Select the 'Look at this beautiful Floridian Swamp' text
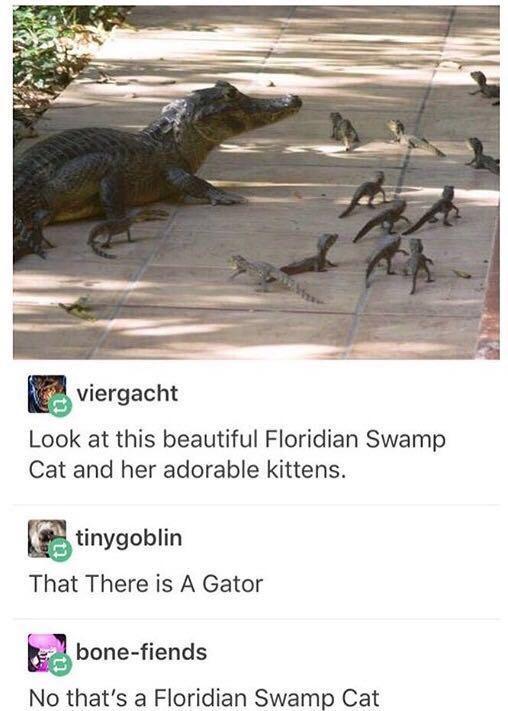The width and height of the screenshot is (508, 711). (x=237, y=440)
